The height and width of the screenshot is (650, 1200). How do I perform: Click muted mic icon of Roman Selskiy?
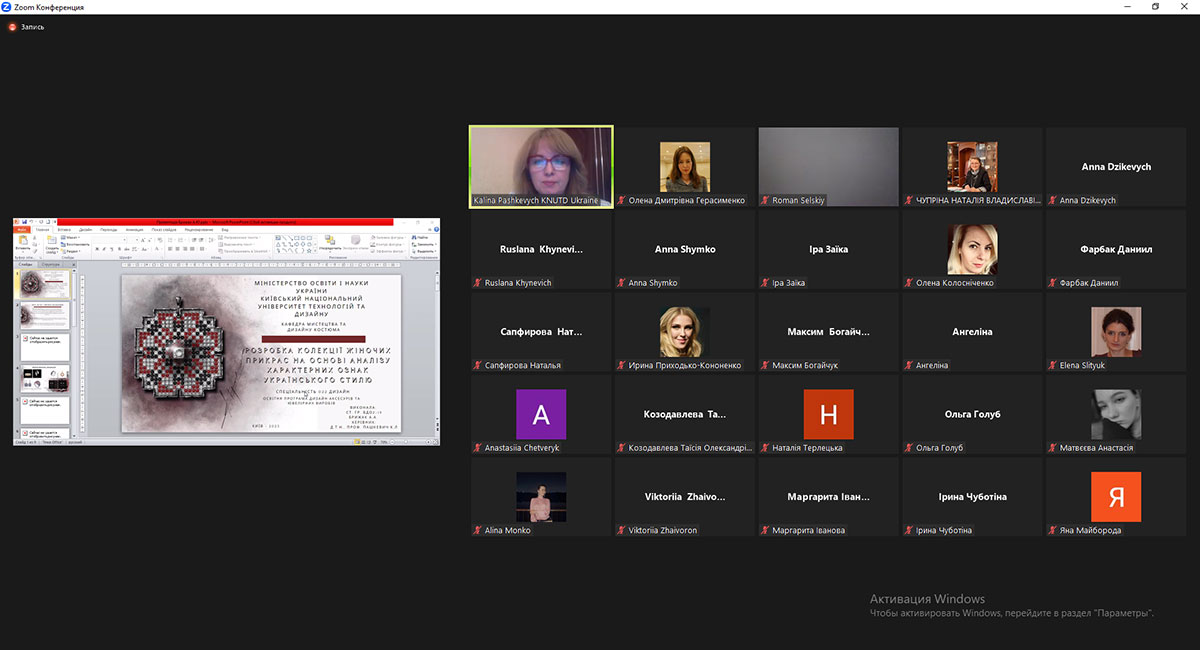[x=765, y=200]
